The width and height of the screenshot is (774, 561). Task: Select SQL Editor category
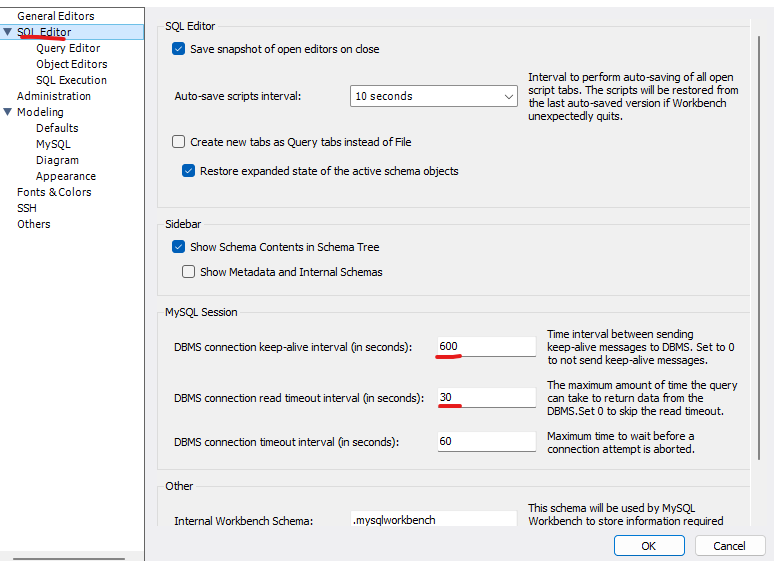pos(44,32)
